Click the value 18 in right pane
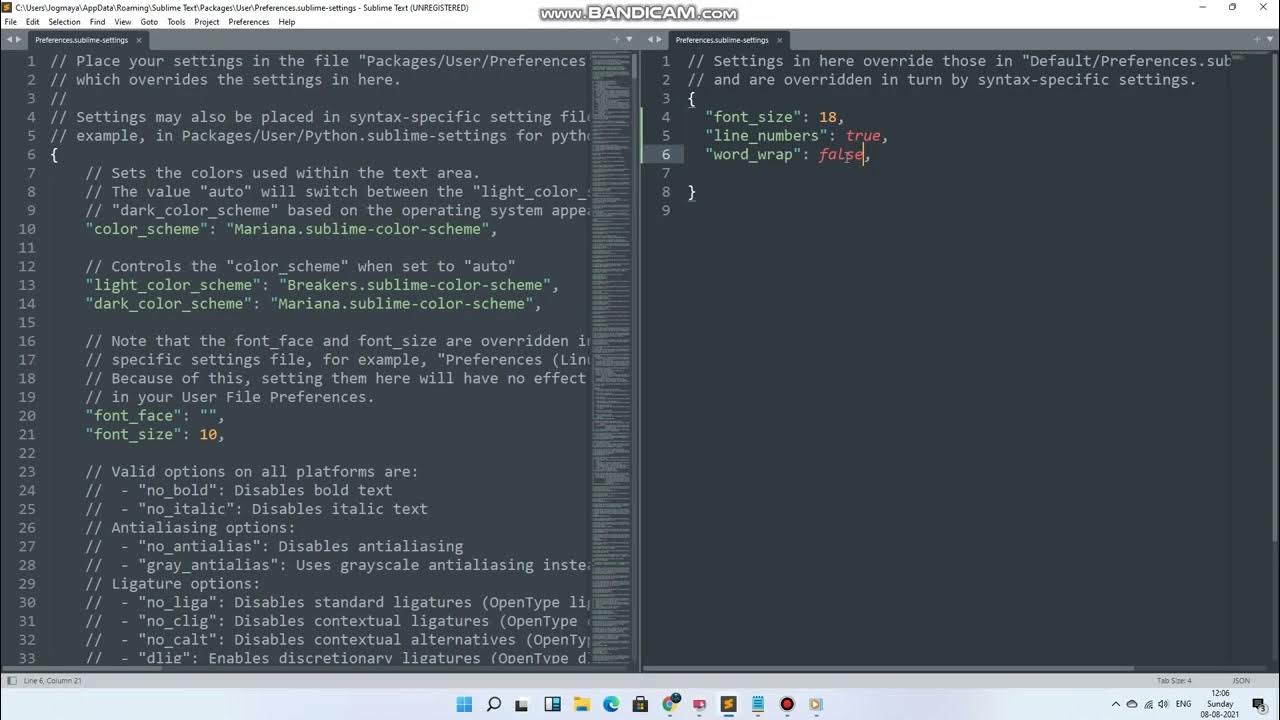Image resolution: width=1280 pixels, height=720 pixels. click(x=827, y=117)
